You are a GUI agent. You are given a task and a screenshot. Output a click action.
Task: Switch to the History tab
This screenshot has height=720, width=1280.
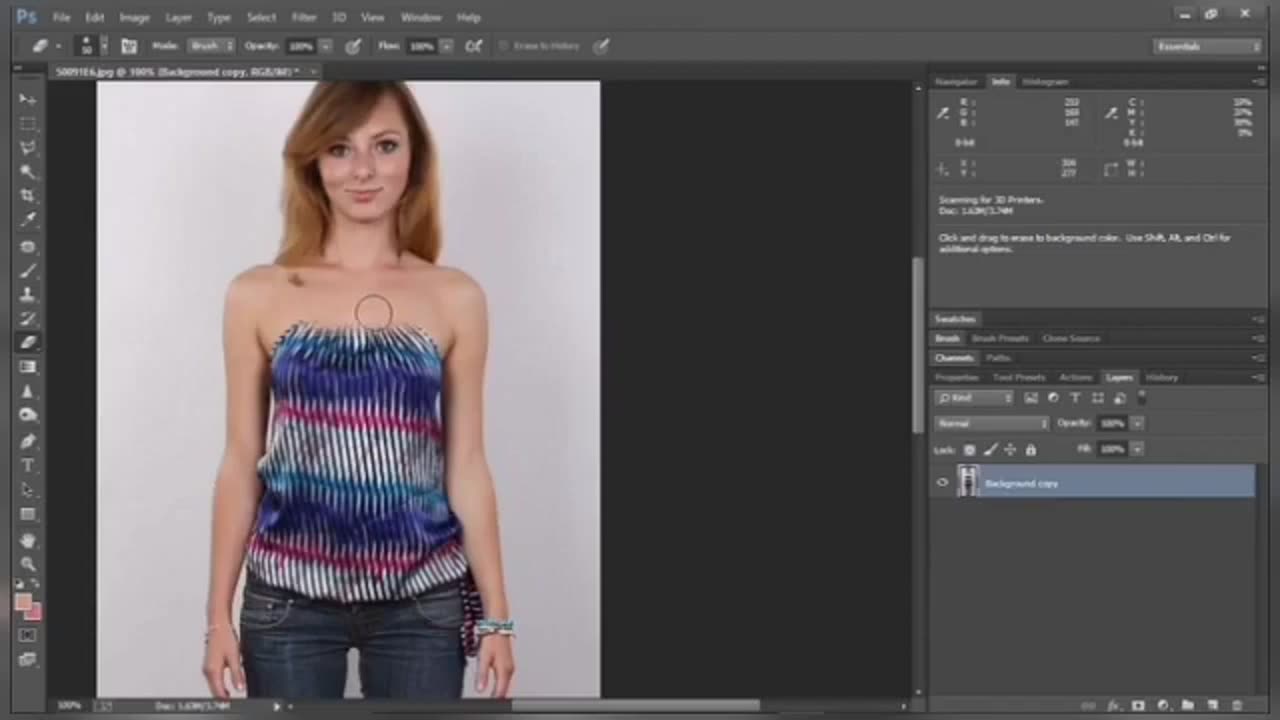click(1161, 377)
